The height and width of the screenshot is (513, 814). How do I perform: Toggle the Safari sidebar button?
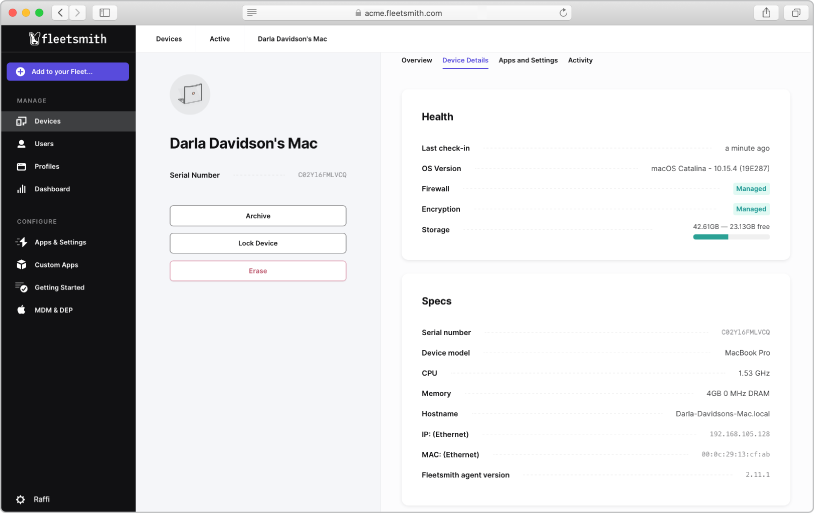point(104,12)
